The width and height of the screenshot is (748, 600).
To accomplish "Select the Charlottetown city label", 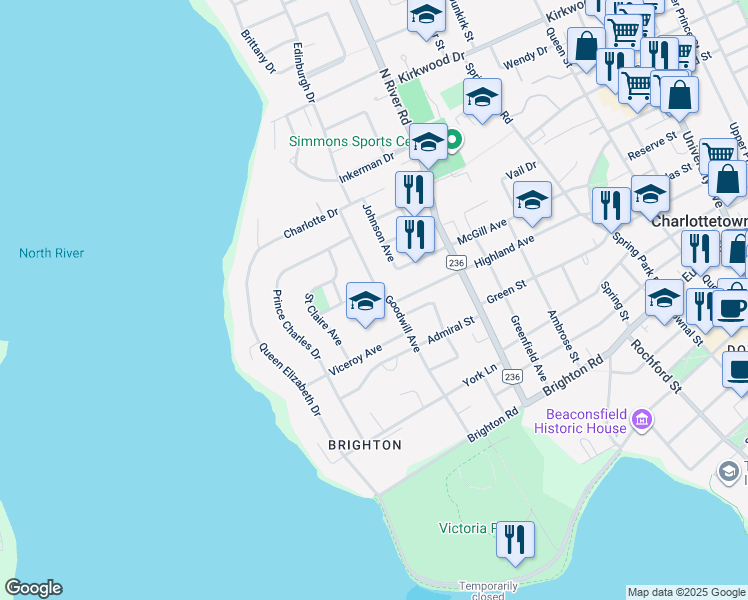I will click(699, 223).
